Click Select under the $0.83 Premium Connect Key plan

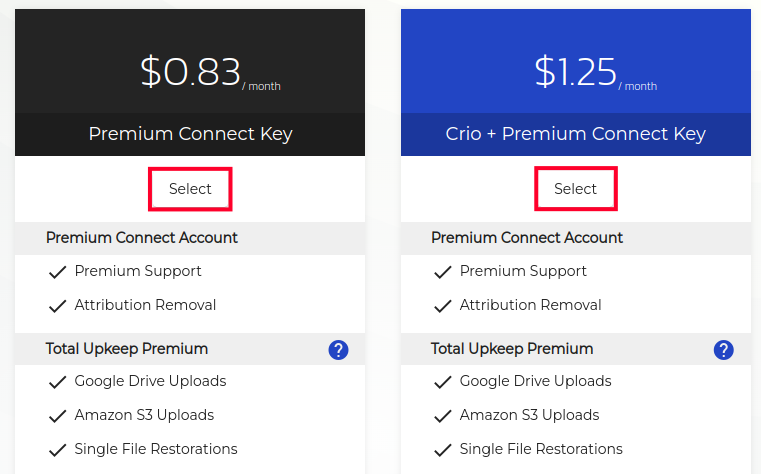click(x=190, y=189)
